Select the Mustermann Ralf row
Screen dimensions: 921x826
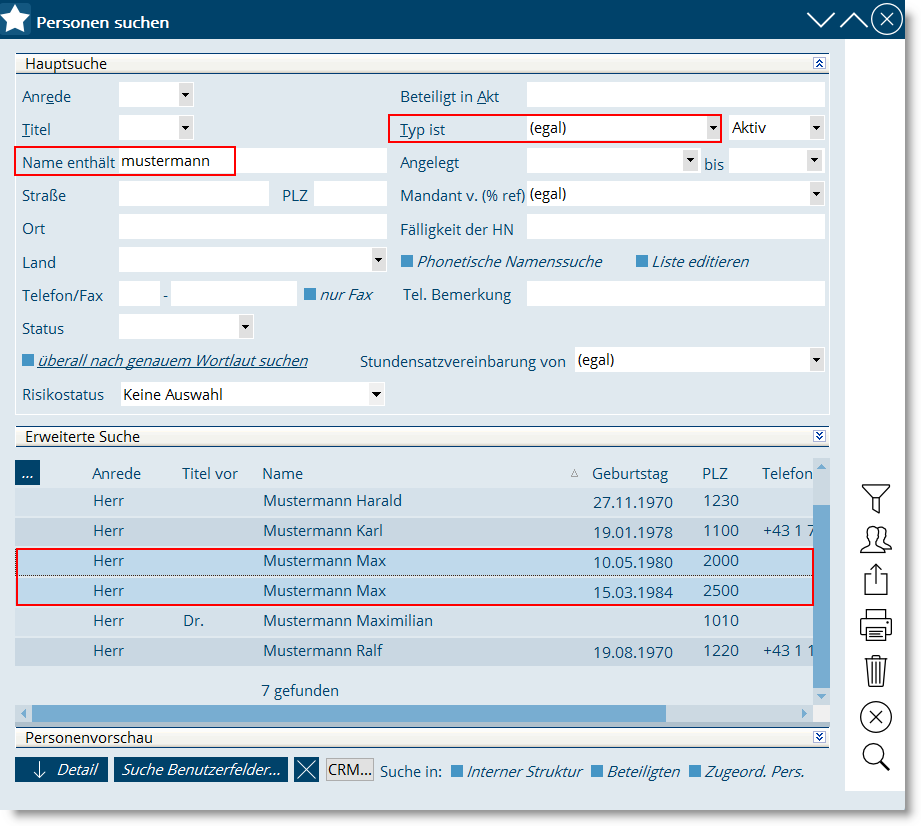[x=414, y=652]
